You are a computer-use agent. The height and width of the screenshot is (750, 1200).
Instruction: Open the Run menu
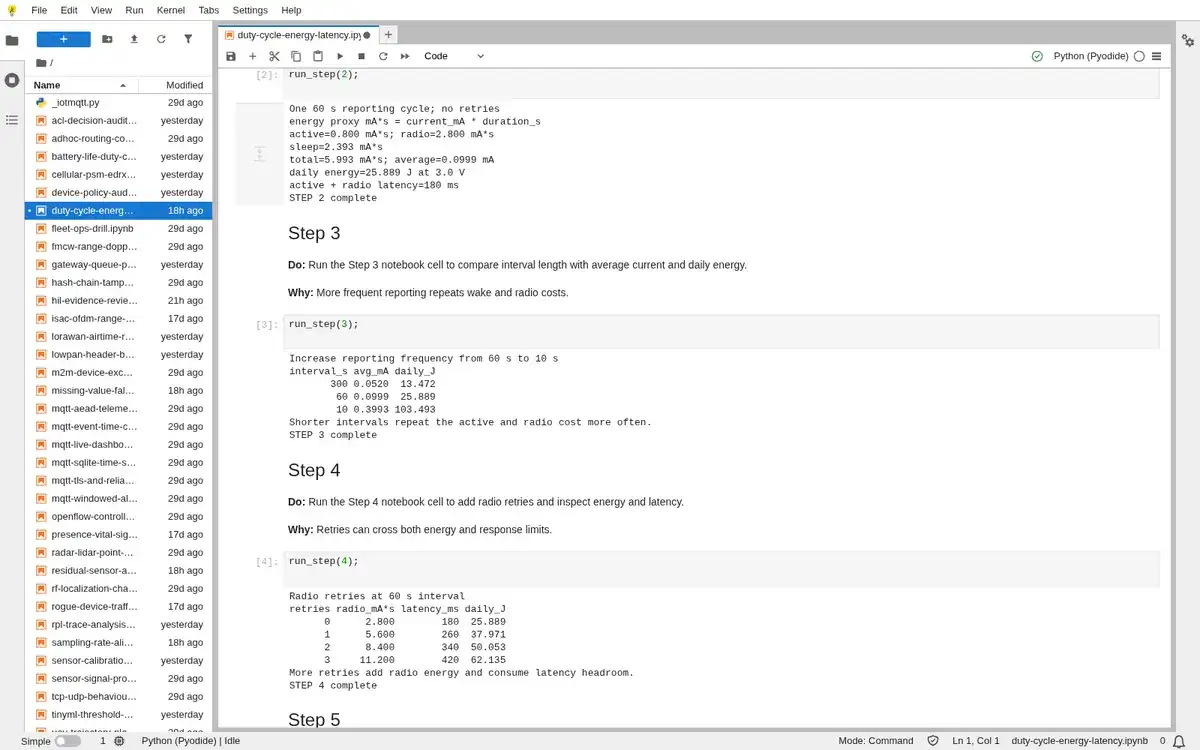click(x=134, y=10)
